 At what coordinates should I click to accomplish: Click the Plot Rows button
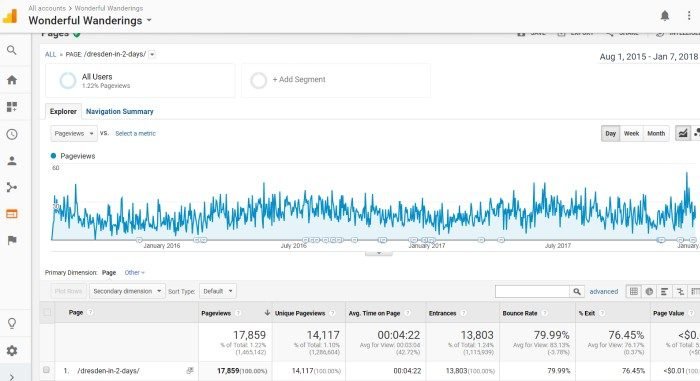(69, 291)
